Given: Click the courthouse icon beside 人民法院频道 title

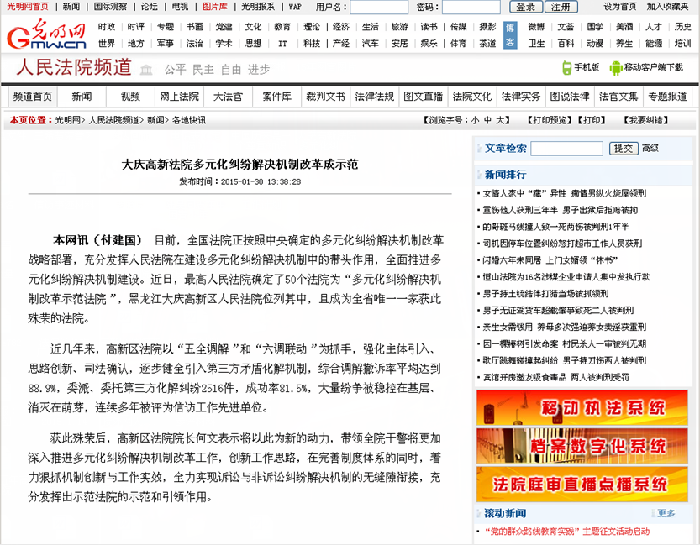Looking at the screenshot, I should pyautogui.click(x=146, y=70).
